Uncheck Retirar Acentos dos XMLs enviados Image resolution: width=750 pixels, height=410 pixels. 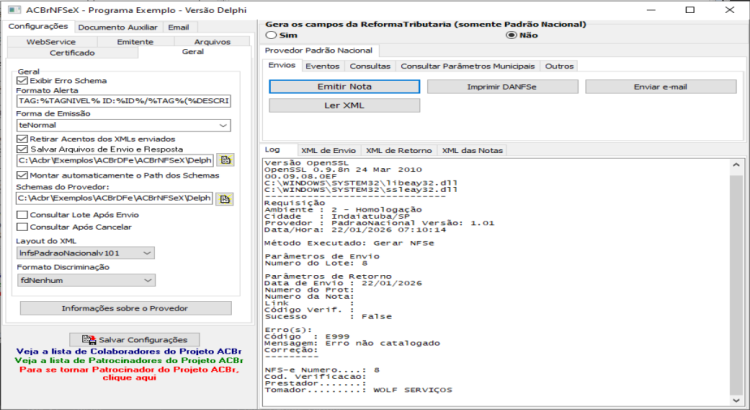(x=22, y=139)
